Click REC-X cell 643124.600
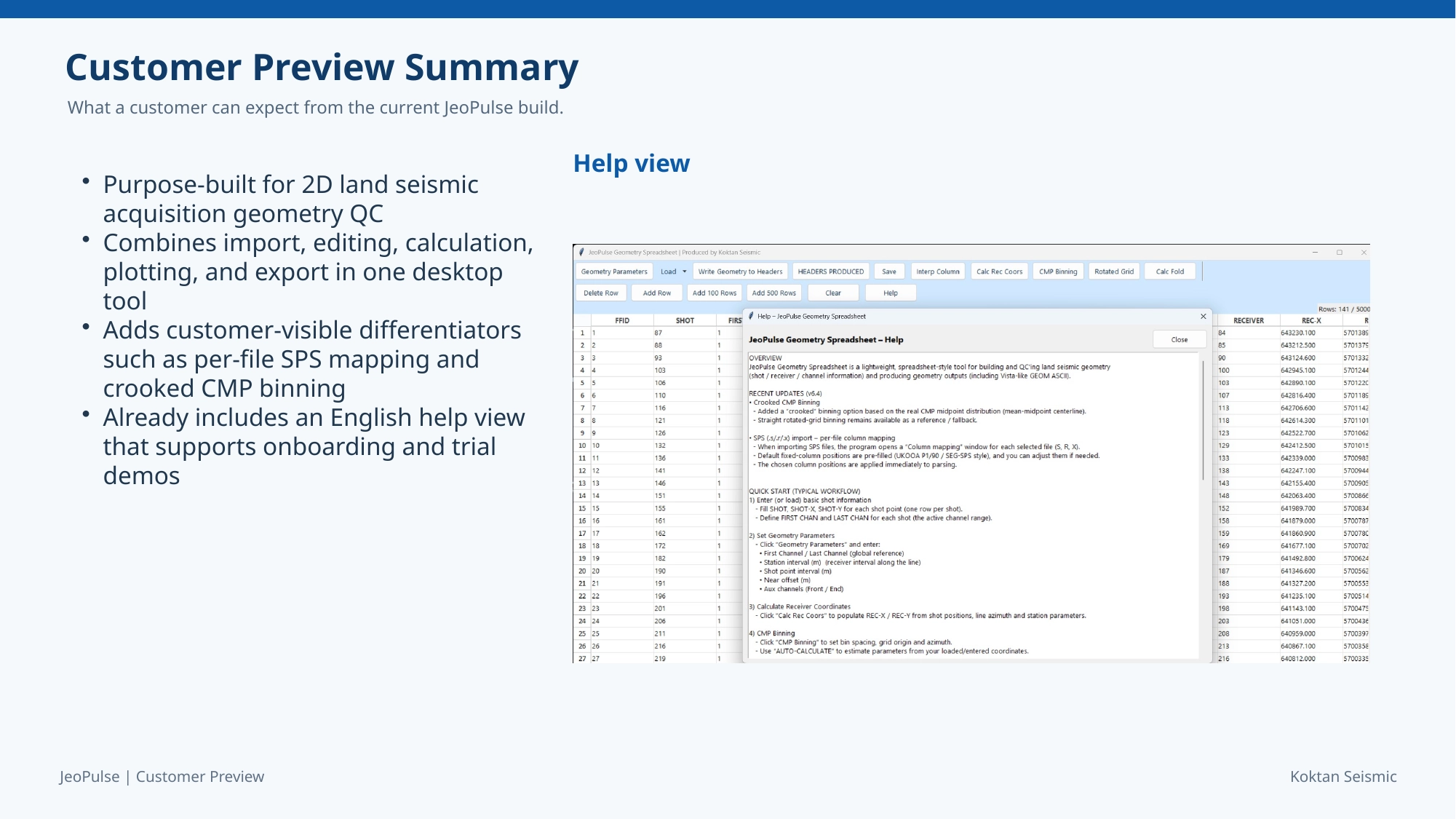Viewport: 1456px width, 819px height. [x=1311, y=358]
